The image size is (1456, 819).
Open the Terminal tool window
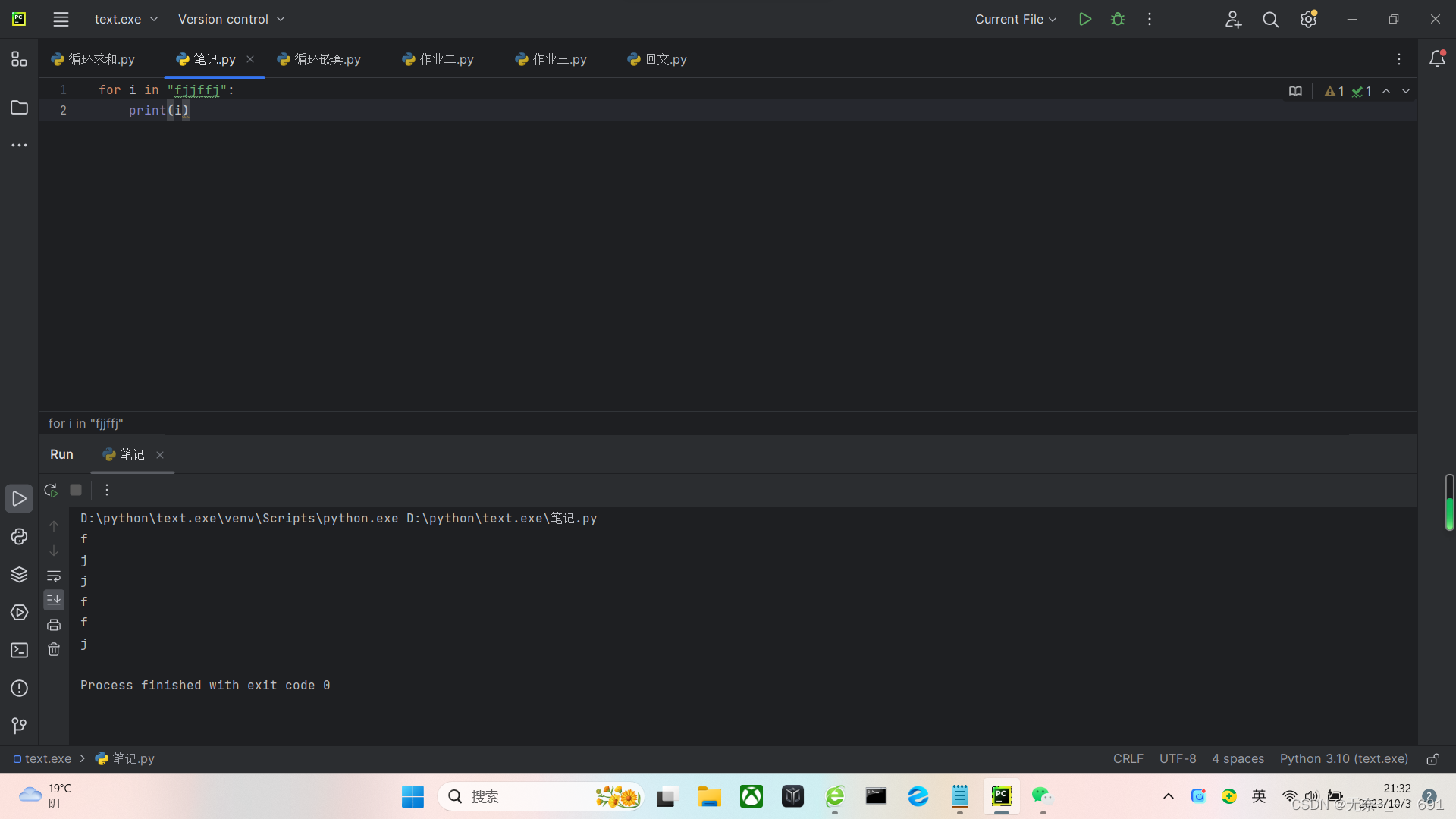tap(19, 651)
